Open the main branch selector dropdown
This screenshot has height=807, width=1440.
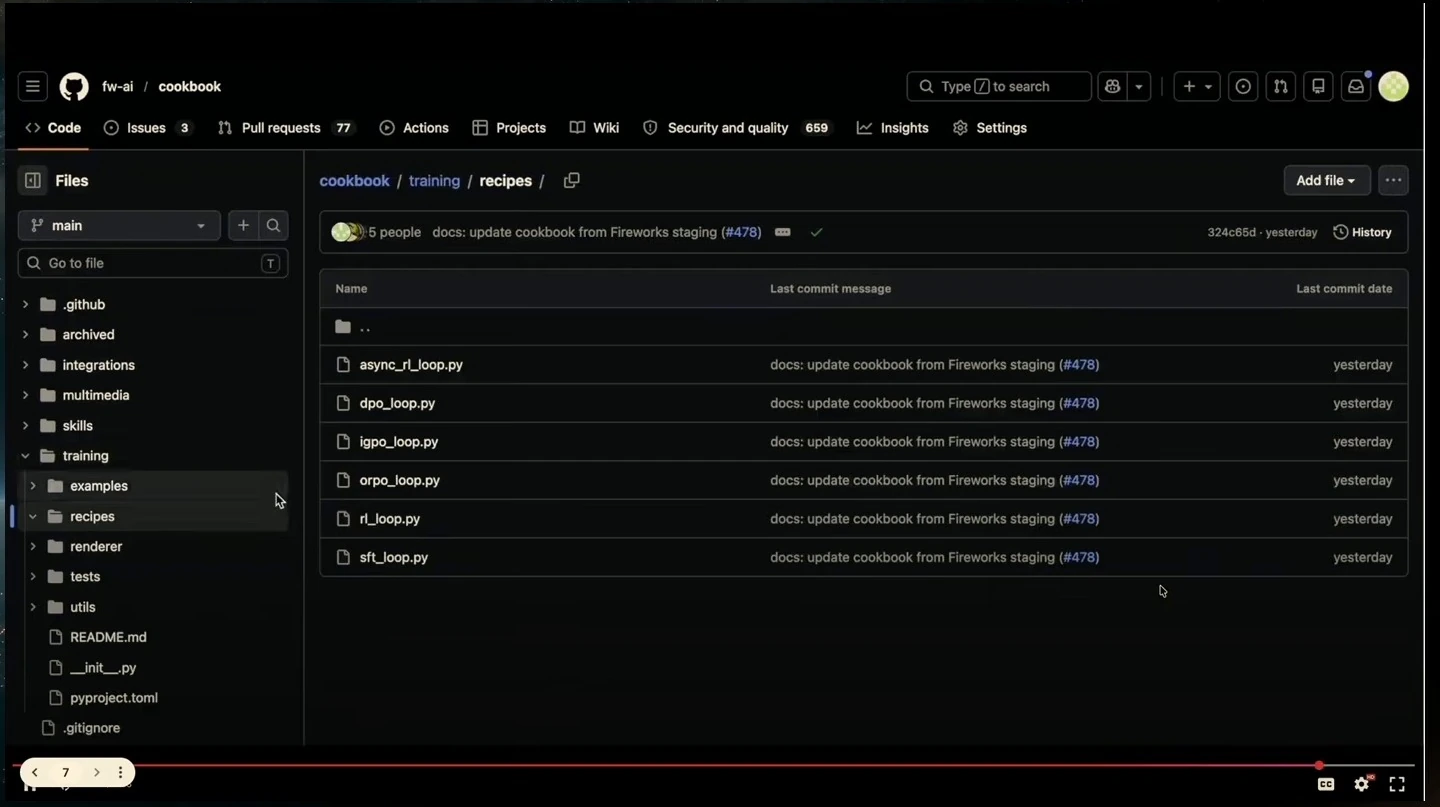click(x=118, y=226)
